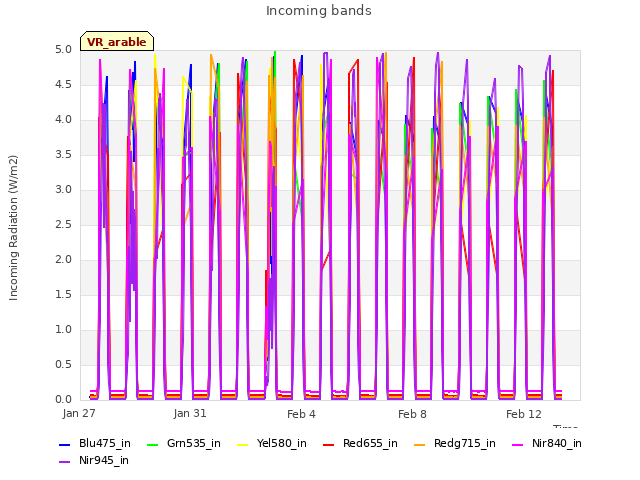Toggle the Nir840_in legend entry
640x480 pixels.
(547, 443)
